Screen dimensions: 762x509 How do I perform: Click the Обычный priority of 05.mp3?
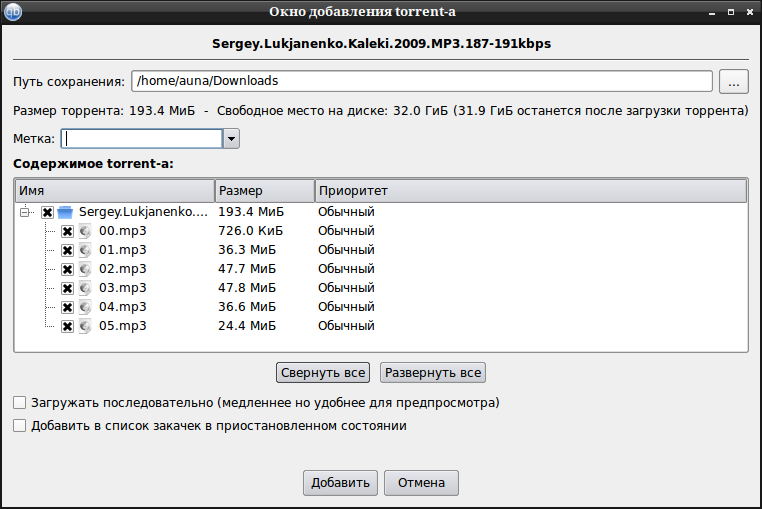coord(346,326)
